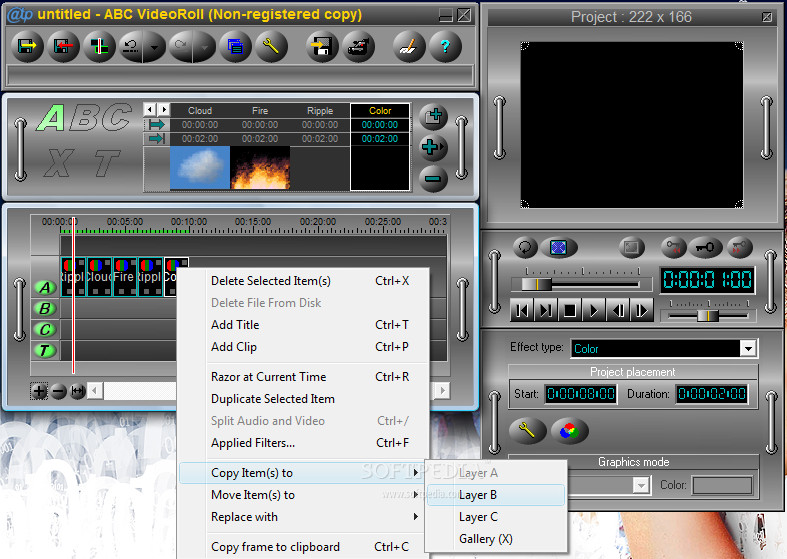The image size is (787, 559).
Task: Open settings with the toolbar wrench icon
Action: pos(271,47)
